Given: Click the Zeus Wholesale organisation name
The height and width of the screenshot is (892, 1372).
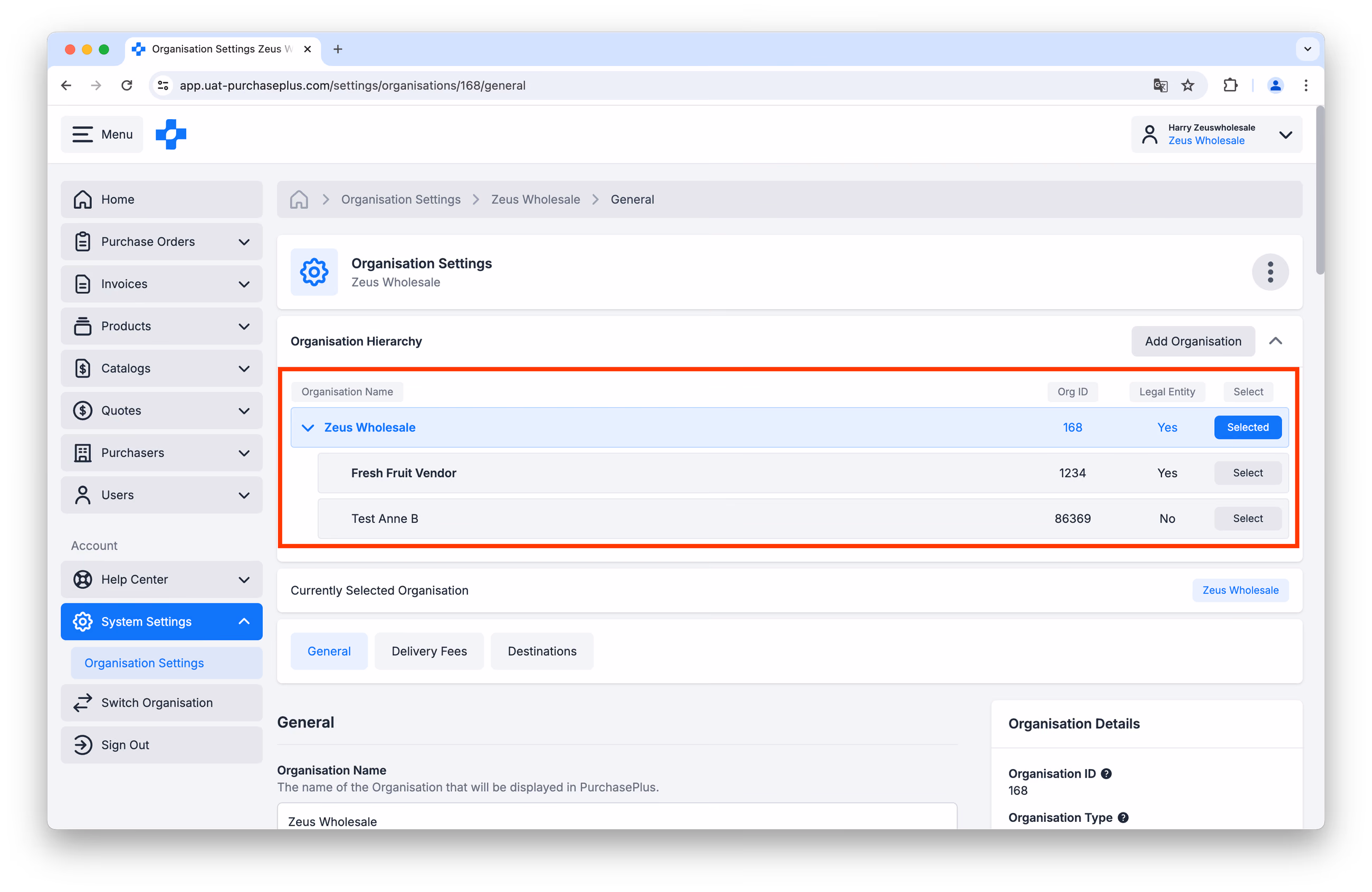Looking at the screenshot, I should click(369, 428).
